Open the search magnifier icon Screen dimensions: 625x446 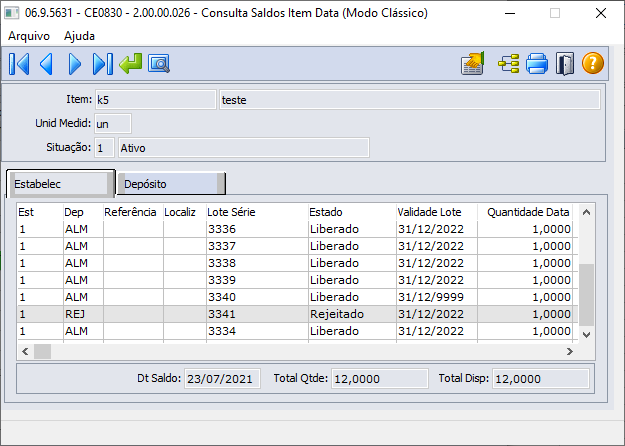(x=159, y=64)
